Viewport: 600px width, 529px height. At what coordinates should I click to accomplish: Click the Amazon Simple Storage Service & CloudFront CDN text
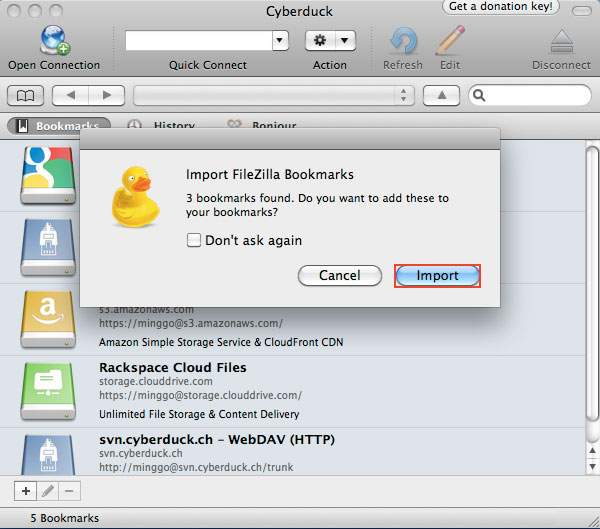click(x=221, y=342)
